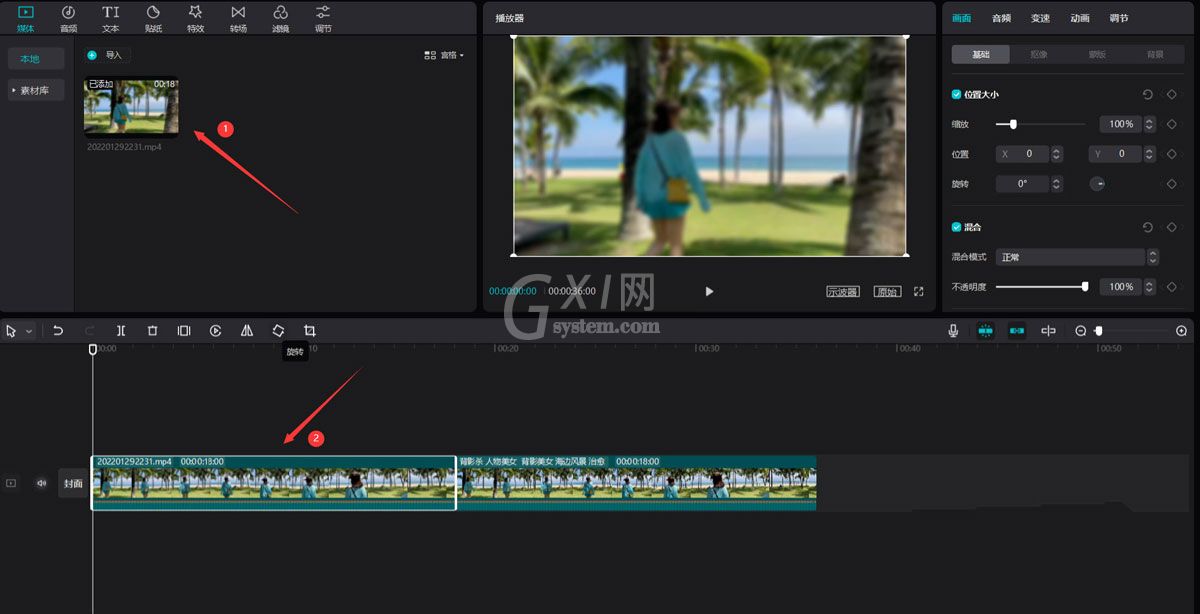1200x614 pixels.
Task: Click the 202201292231.mp4 file name text
Action: coord(124,147)
